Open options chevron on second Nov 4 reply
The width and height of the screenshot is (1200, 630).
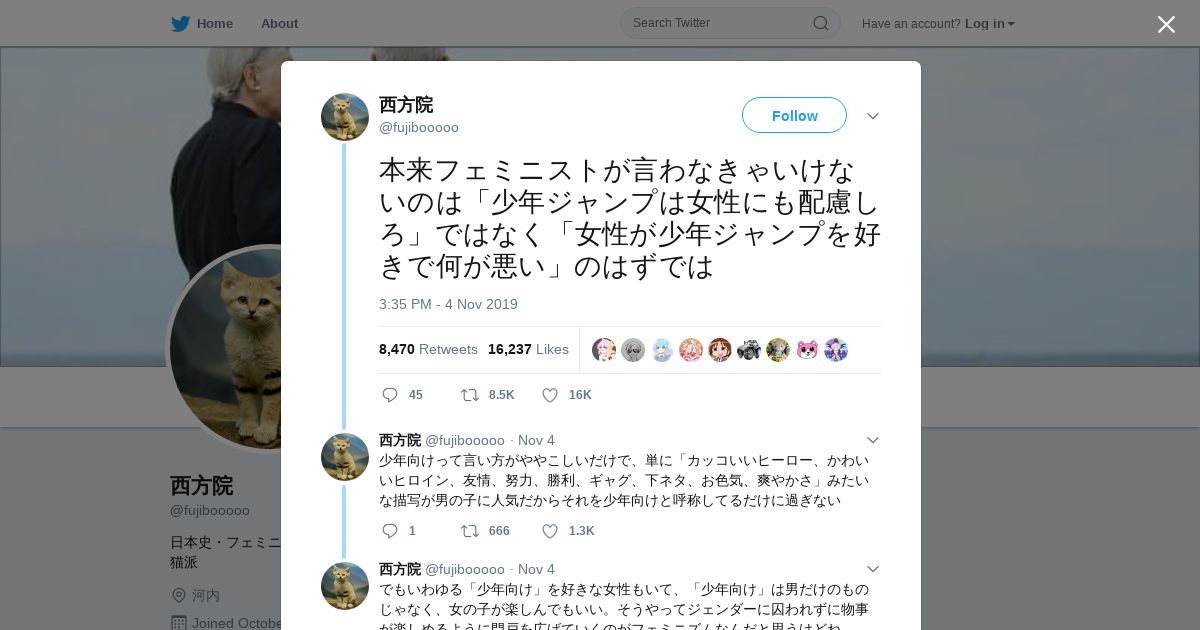point(872,569)
